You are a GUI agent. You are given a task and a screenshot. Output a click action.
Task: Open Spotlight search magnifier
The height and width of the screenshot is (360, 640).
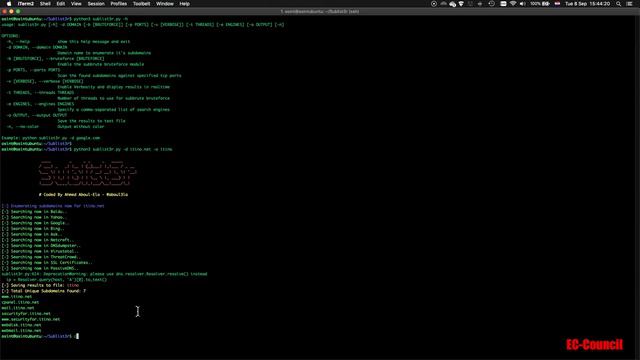[x=619, y=4]
